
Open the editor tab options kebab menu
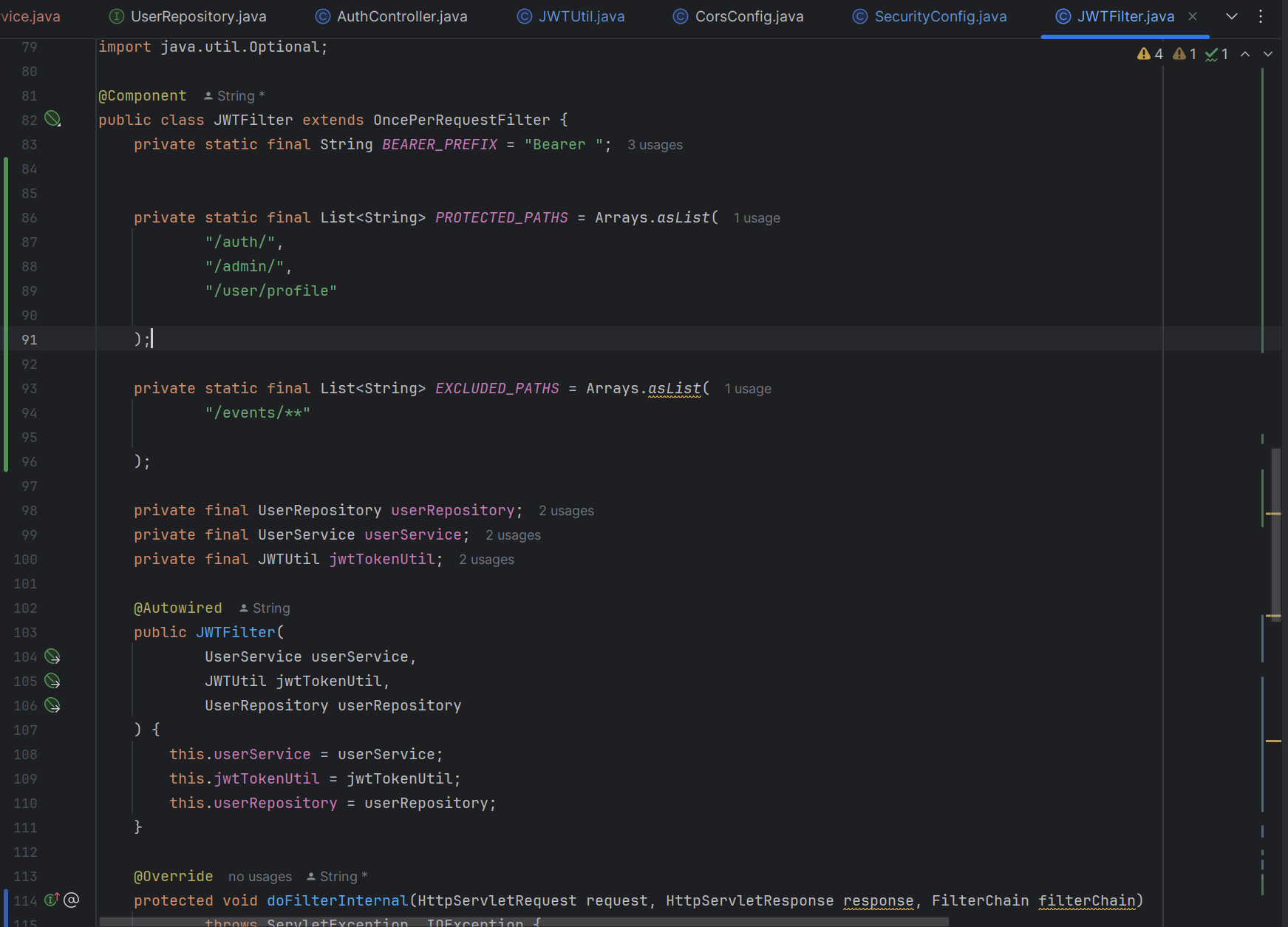(1261, 16)
